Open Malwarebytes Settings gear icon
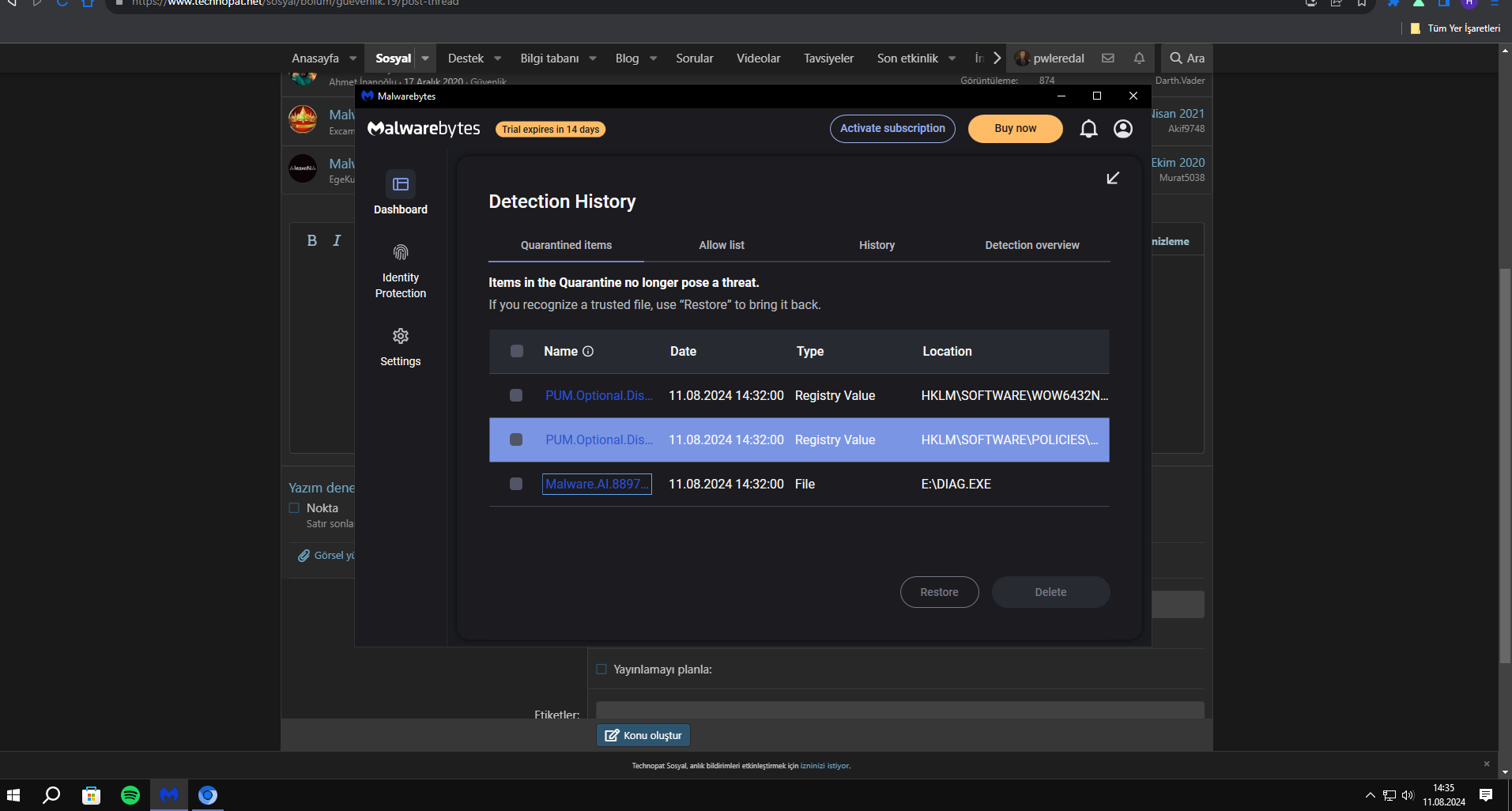1512x811 pixels. coord(401,336)
